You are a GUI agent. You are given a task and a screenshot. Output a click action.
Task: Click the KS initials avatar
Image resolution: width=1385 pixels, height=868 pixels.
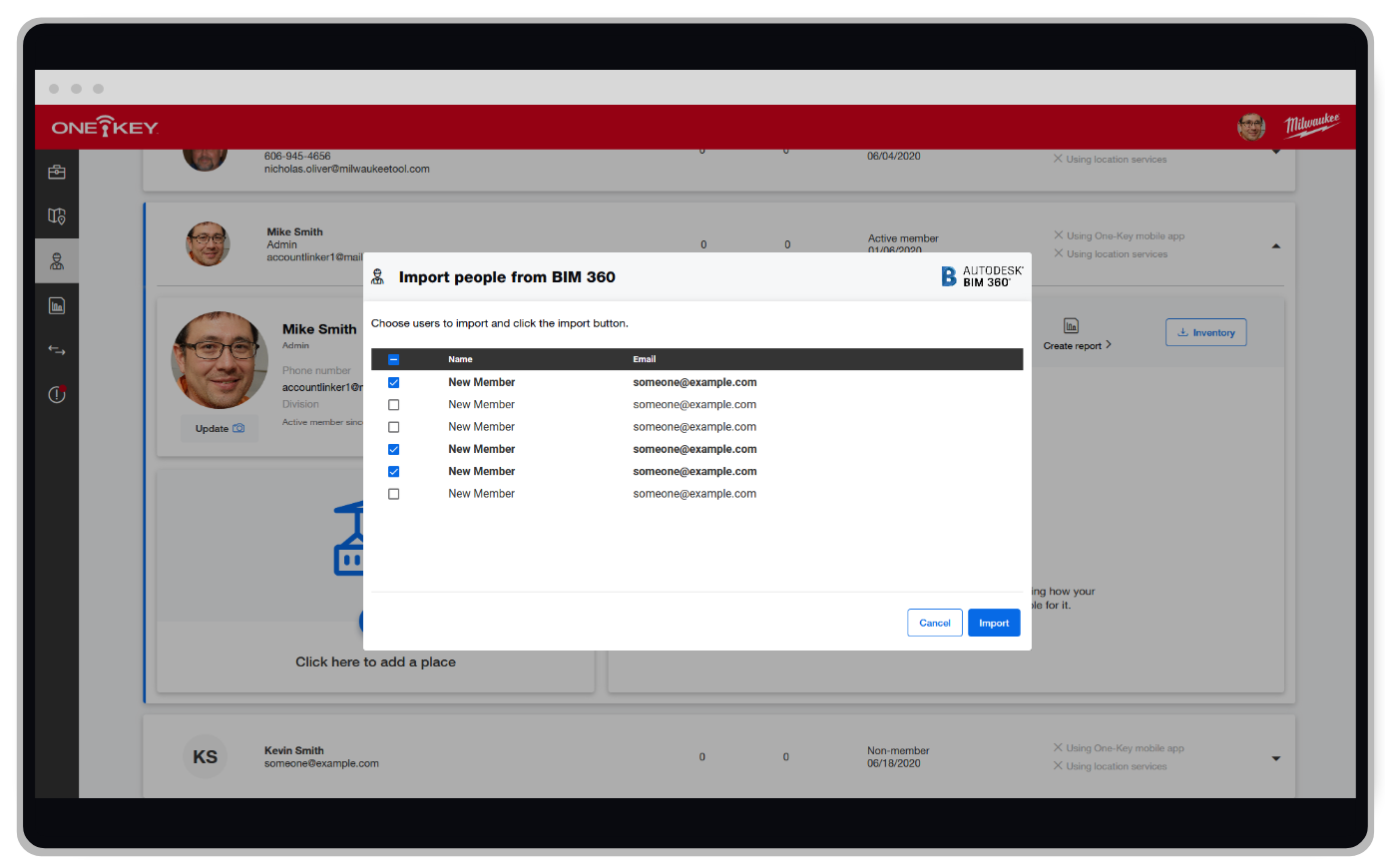206,757
